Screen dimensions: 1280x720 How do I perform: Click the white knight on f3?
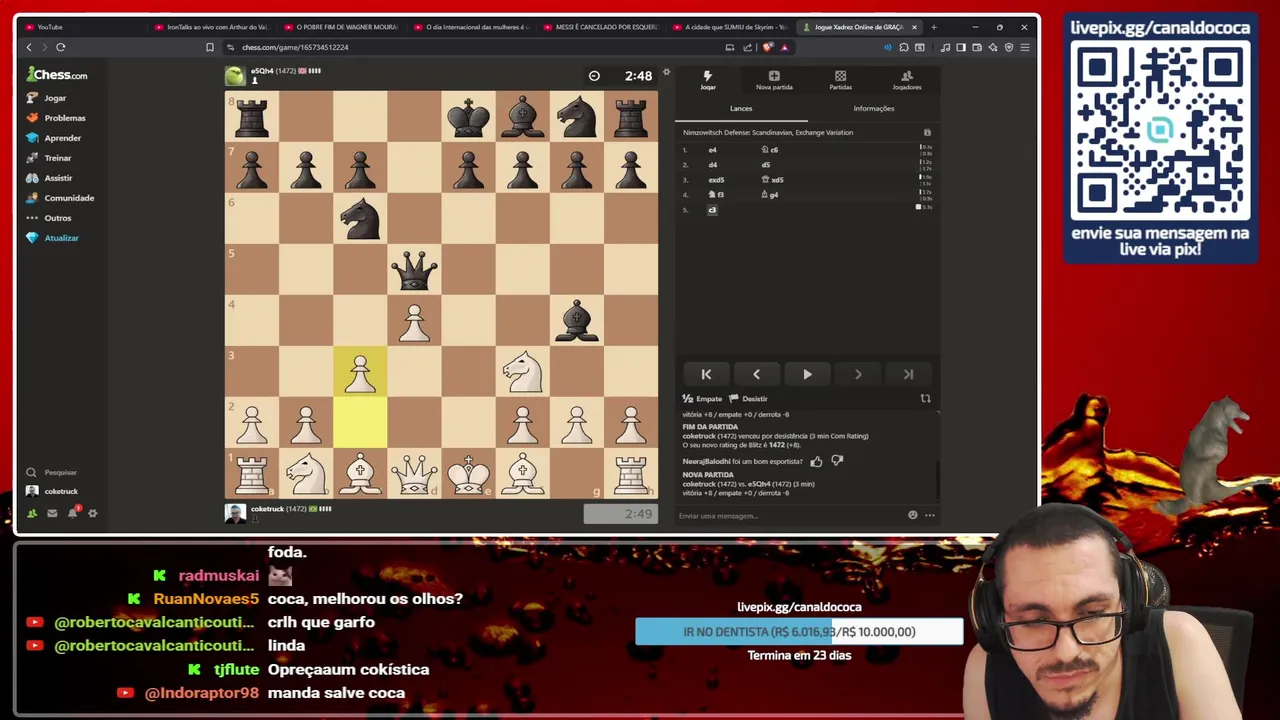coord(522,372)
